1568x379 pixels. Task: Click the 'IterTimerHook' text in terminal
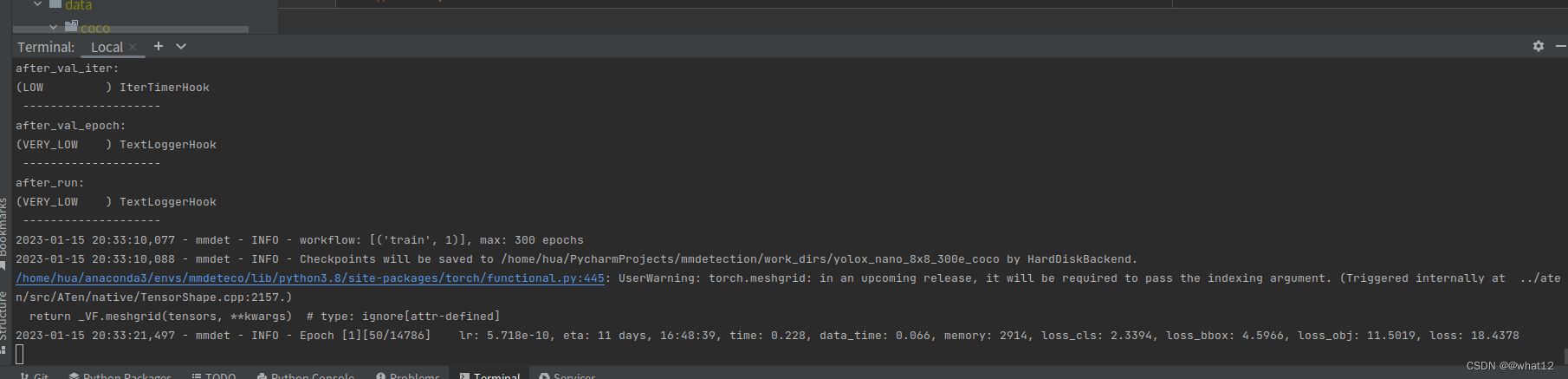coord(165,88)
